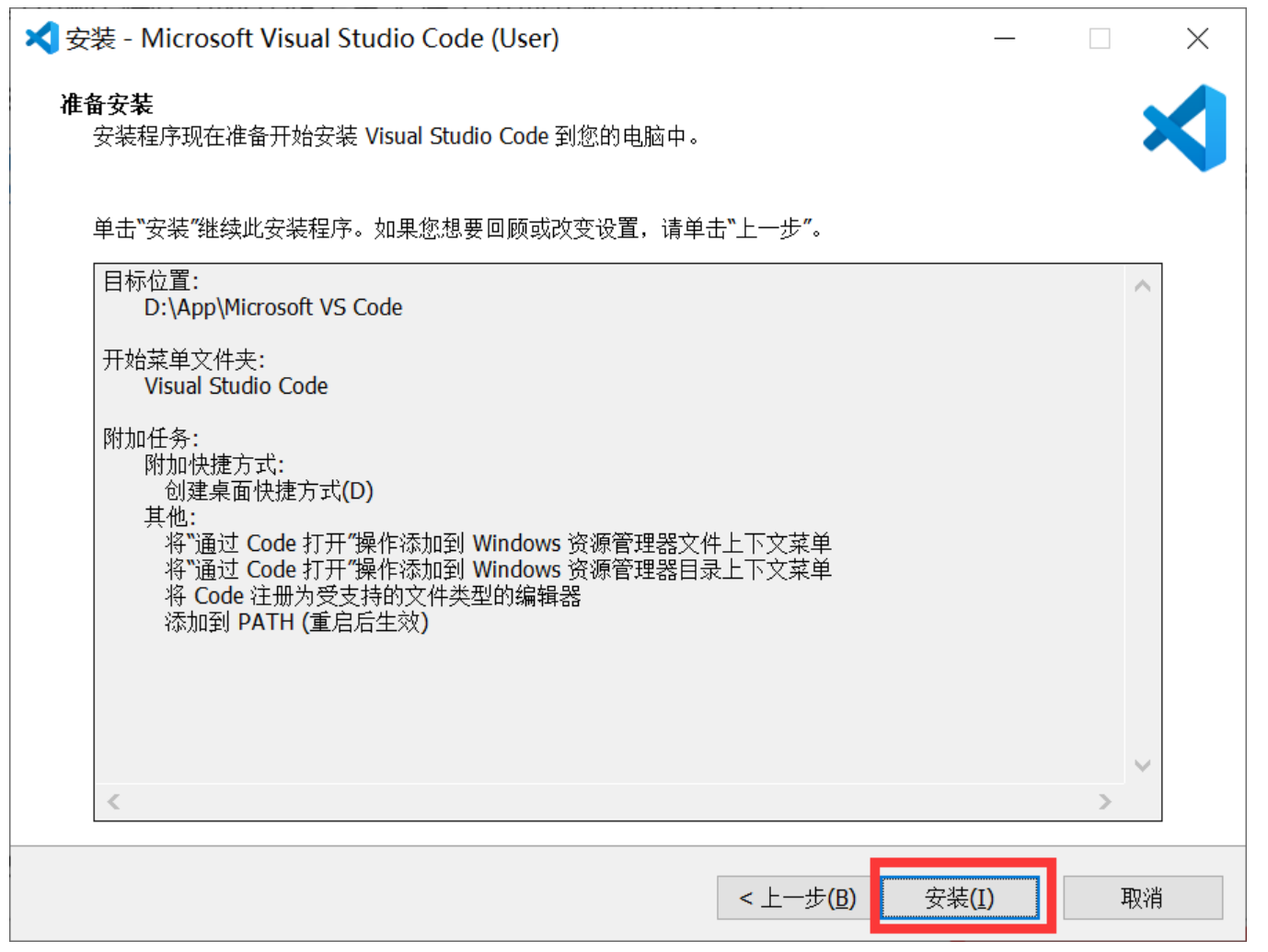
Task: Click summary box scroll up arrow
Action: point(1143,286)
